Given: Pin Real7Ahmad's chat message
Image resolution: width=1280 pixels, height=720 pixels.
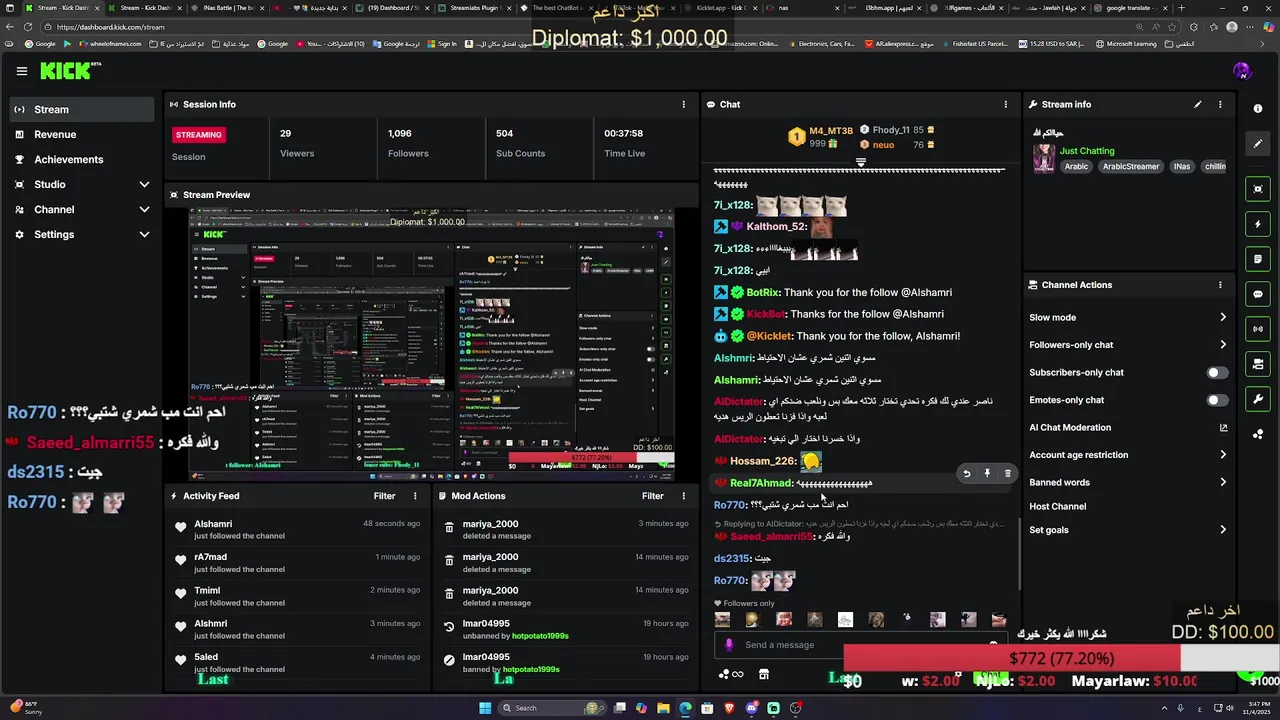Looking at the screenshot, I should click(987, 474).
